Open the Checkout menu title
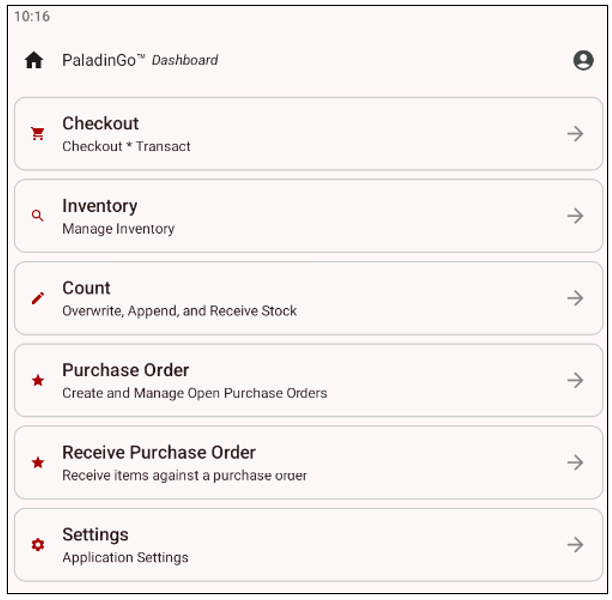The height and width of the screenshot is (600, 612). tap(100, 124)
